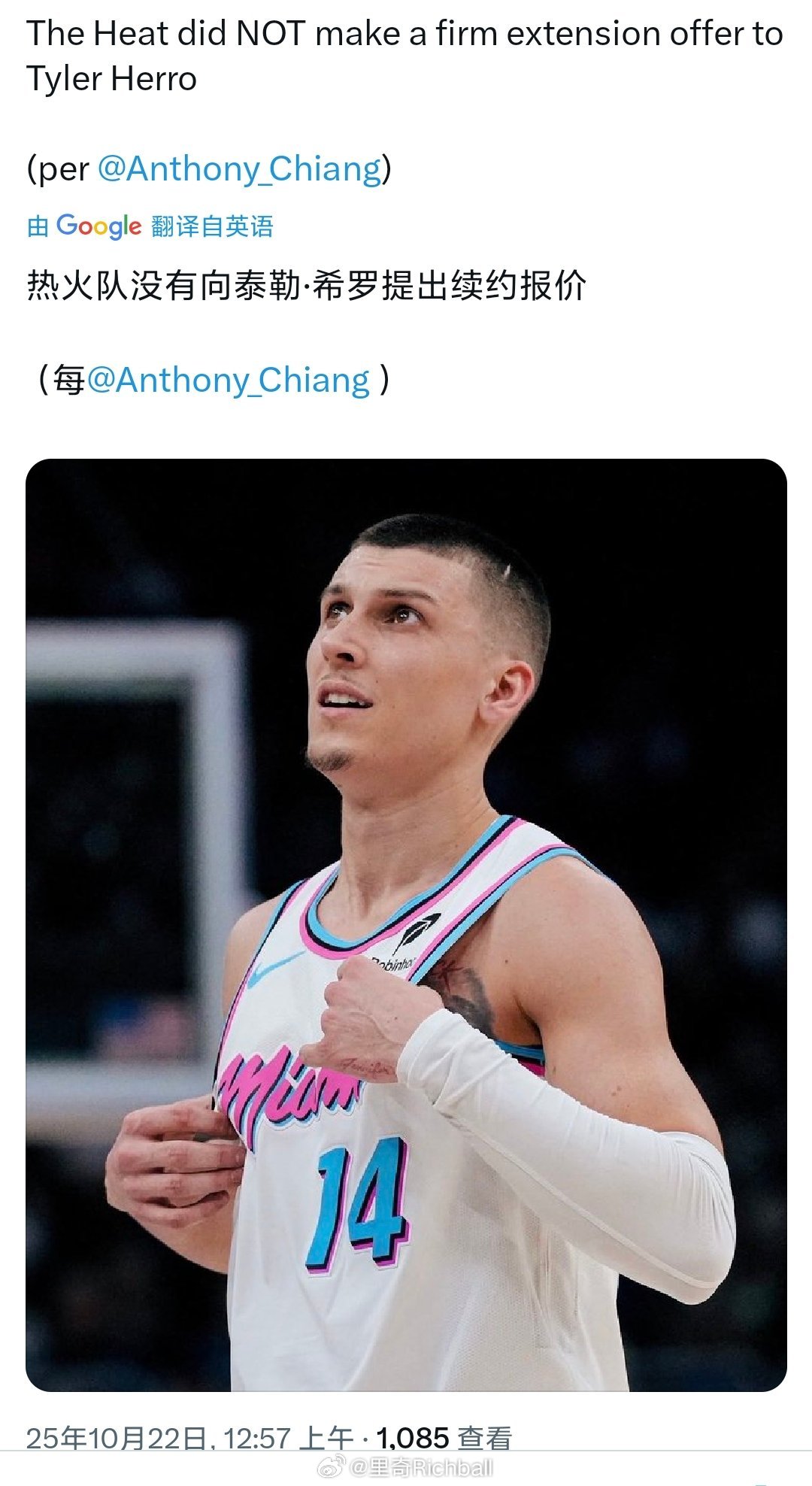The image size is (812, 1486).
Task: Click the Google logo in translation note
Action: tap(98, 226)
